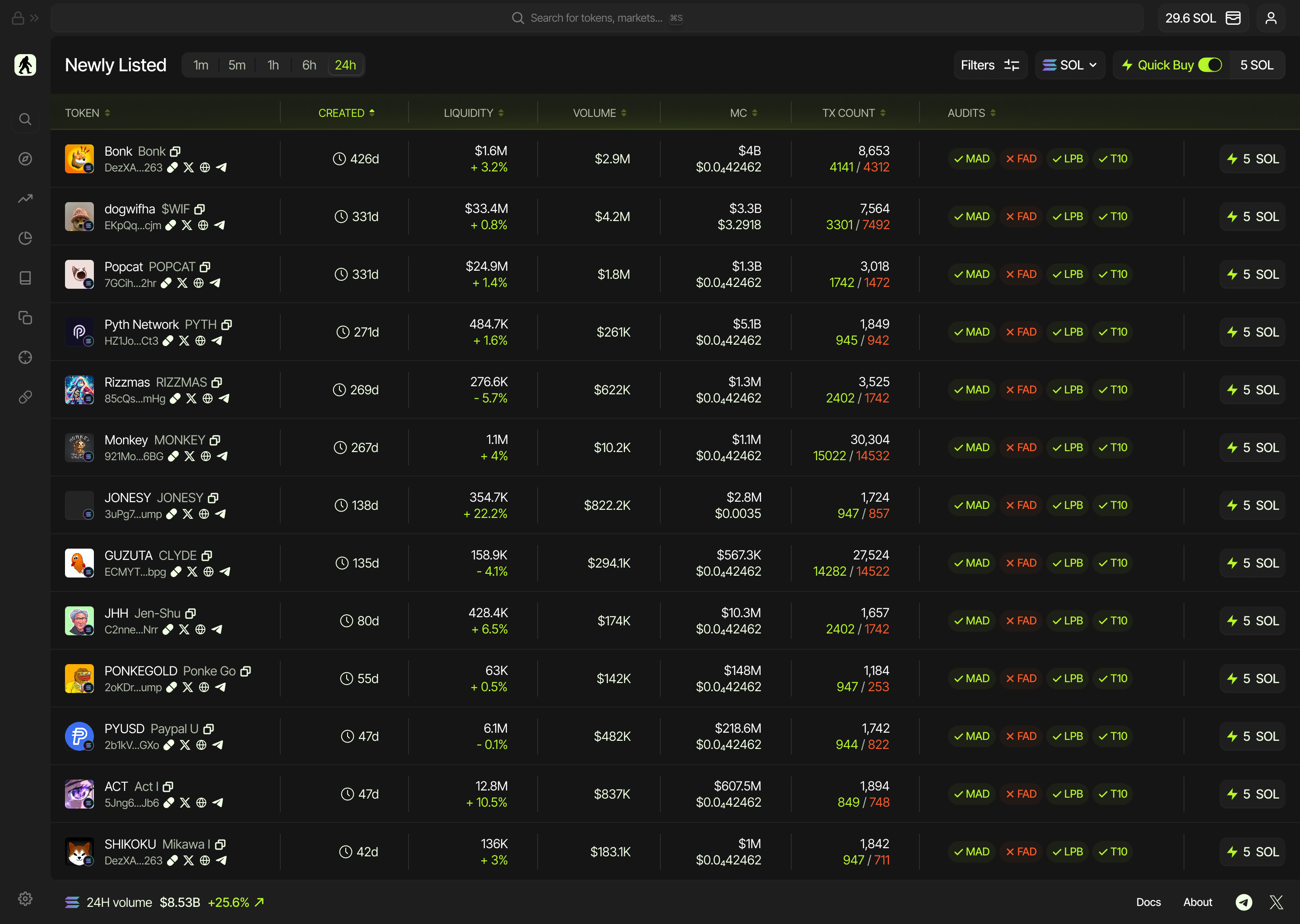Click the trending chart sidebar icon
Image resolution: width=1300 pixels, height=924 pixels.
[x=25, y=199]
